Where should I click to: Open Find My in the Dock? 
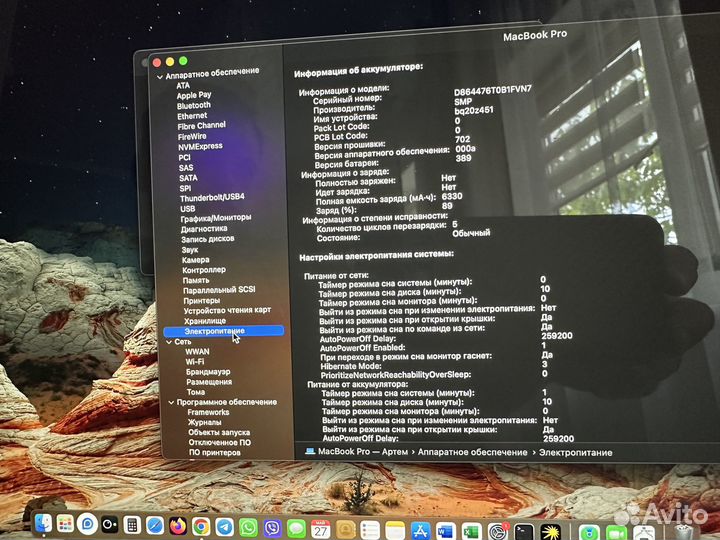click(589, 533)
